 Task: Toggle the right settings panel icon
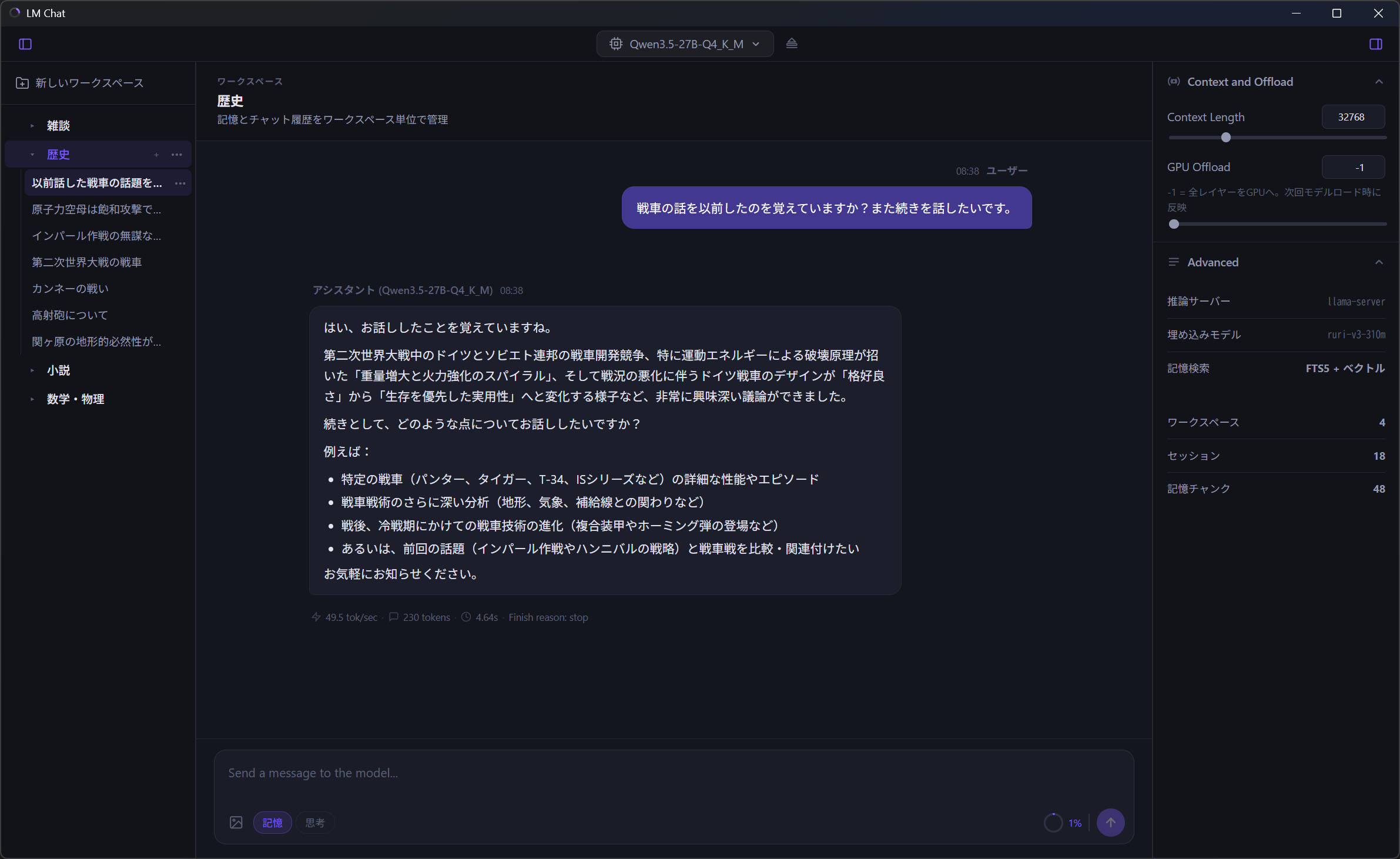tap(1375, 44)
